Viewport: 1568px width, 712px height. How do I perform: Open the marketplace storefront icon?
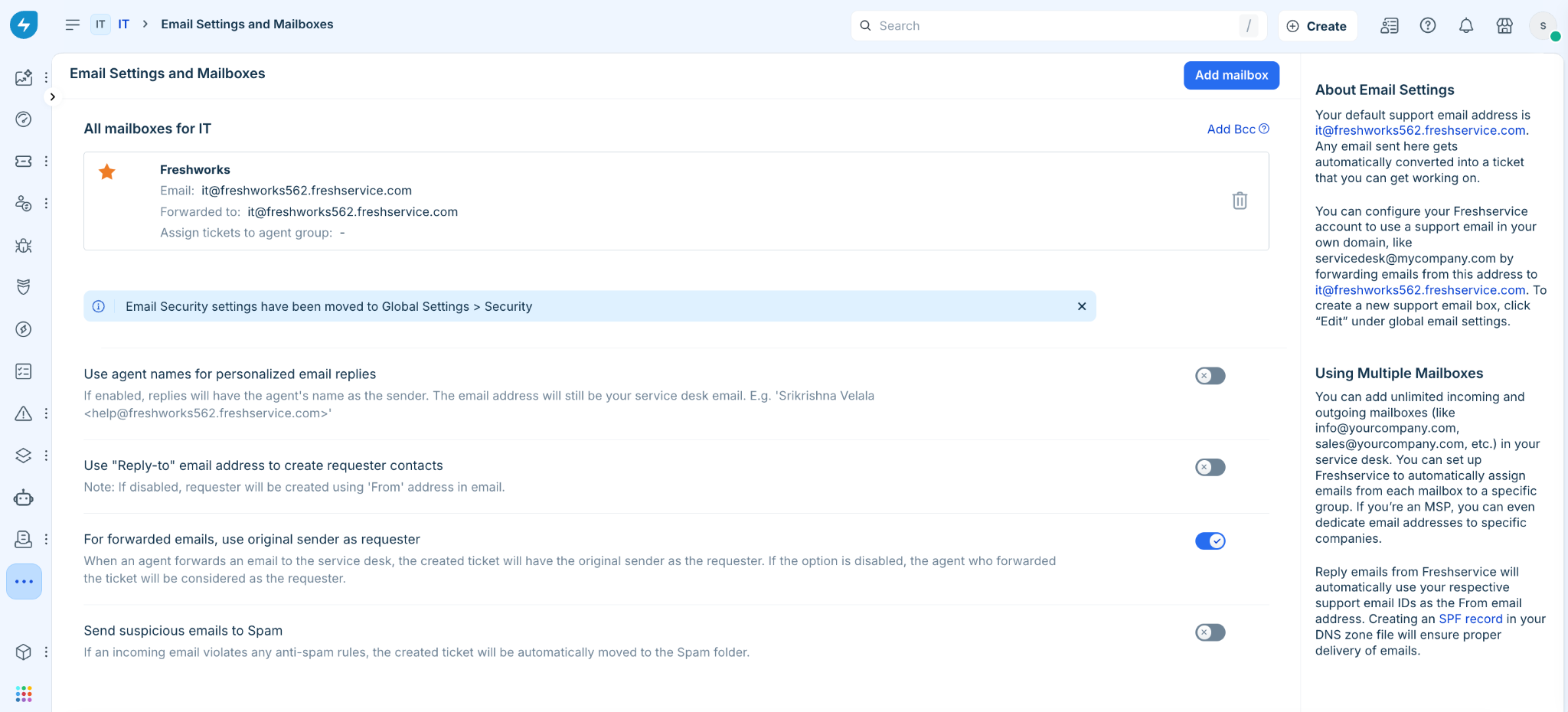[1504, 26]
